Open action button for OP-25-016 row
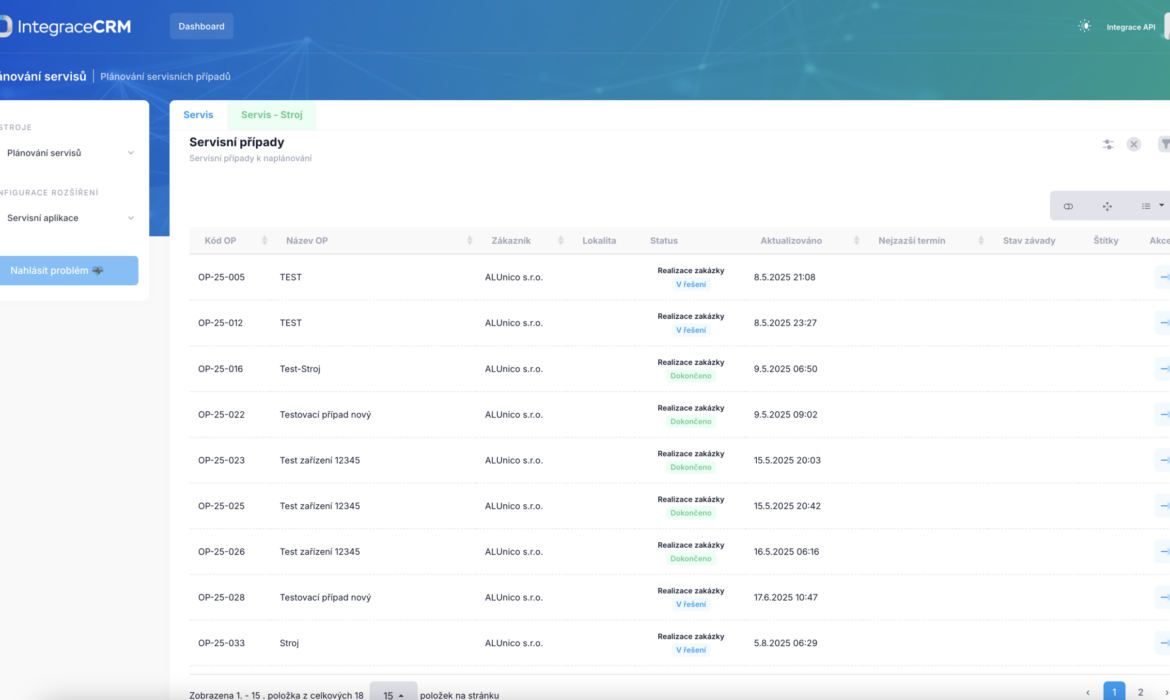1170x700 pixels. point(1163,369)
